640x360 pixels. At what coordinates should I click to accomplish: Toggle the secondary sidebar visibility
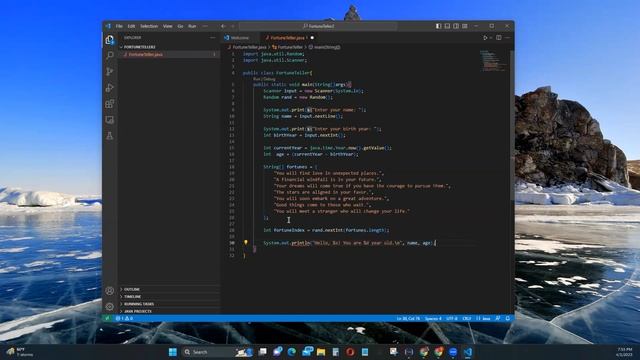[x=456, y=26]
